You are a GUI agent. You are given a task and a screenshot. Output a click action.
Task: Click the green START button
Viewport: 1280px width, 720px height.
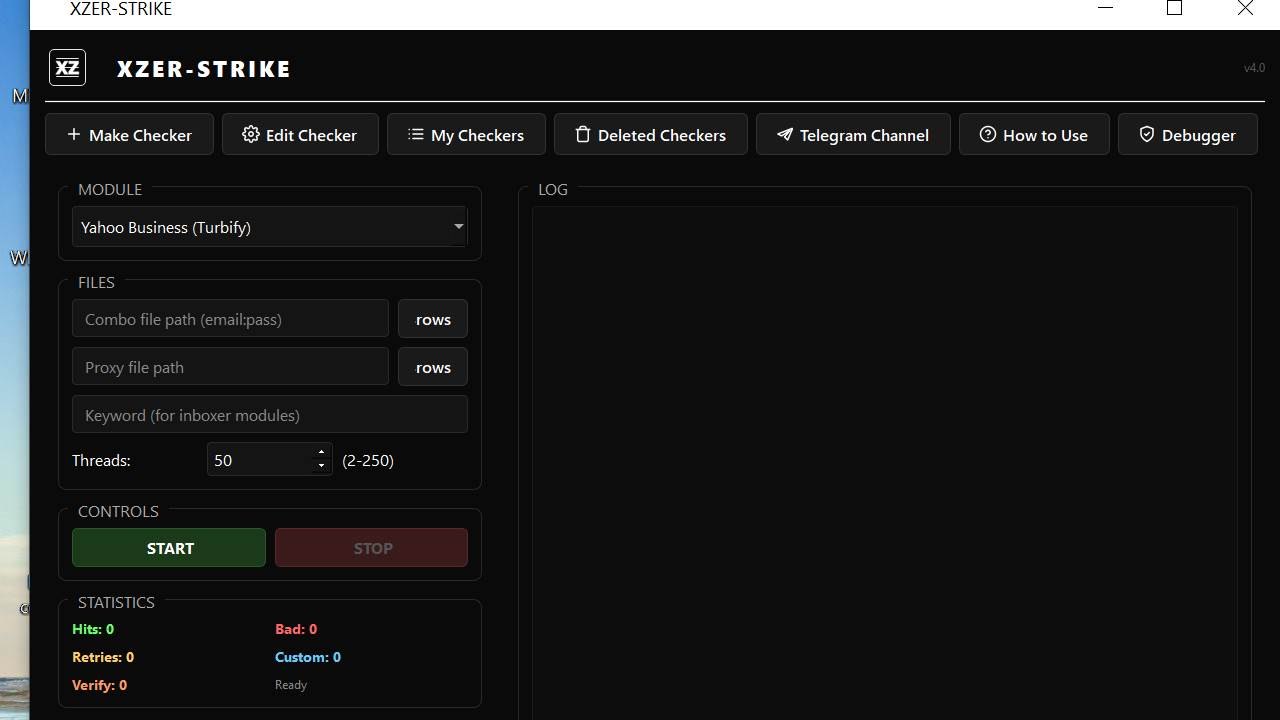(x=169, y=548)
